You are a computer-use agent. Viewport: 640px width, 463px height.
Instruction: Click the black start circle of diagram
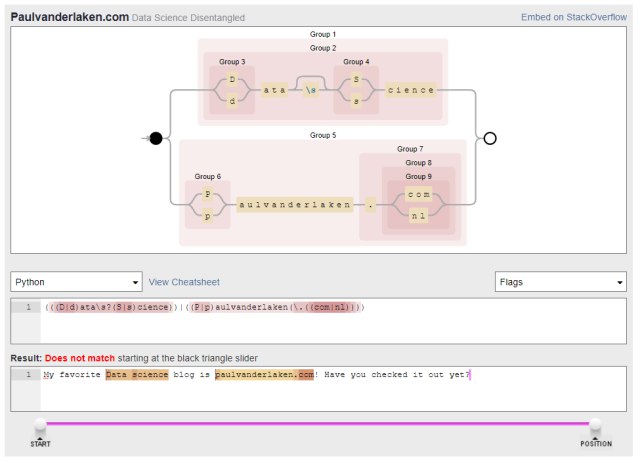tap(156, 138)
